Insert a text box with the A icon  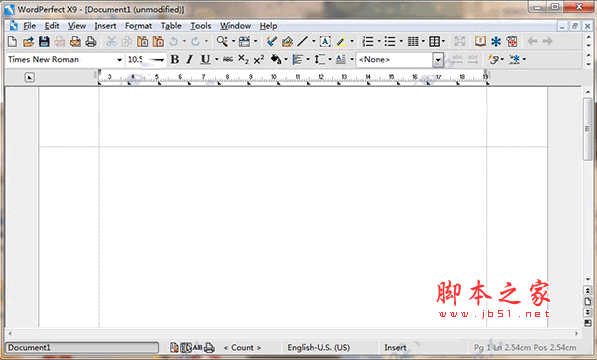325,41
